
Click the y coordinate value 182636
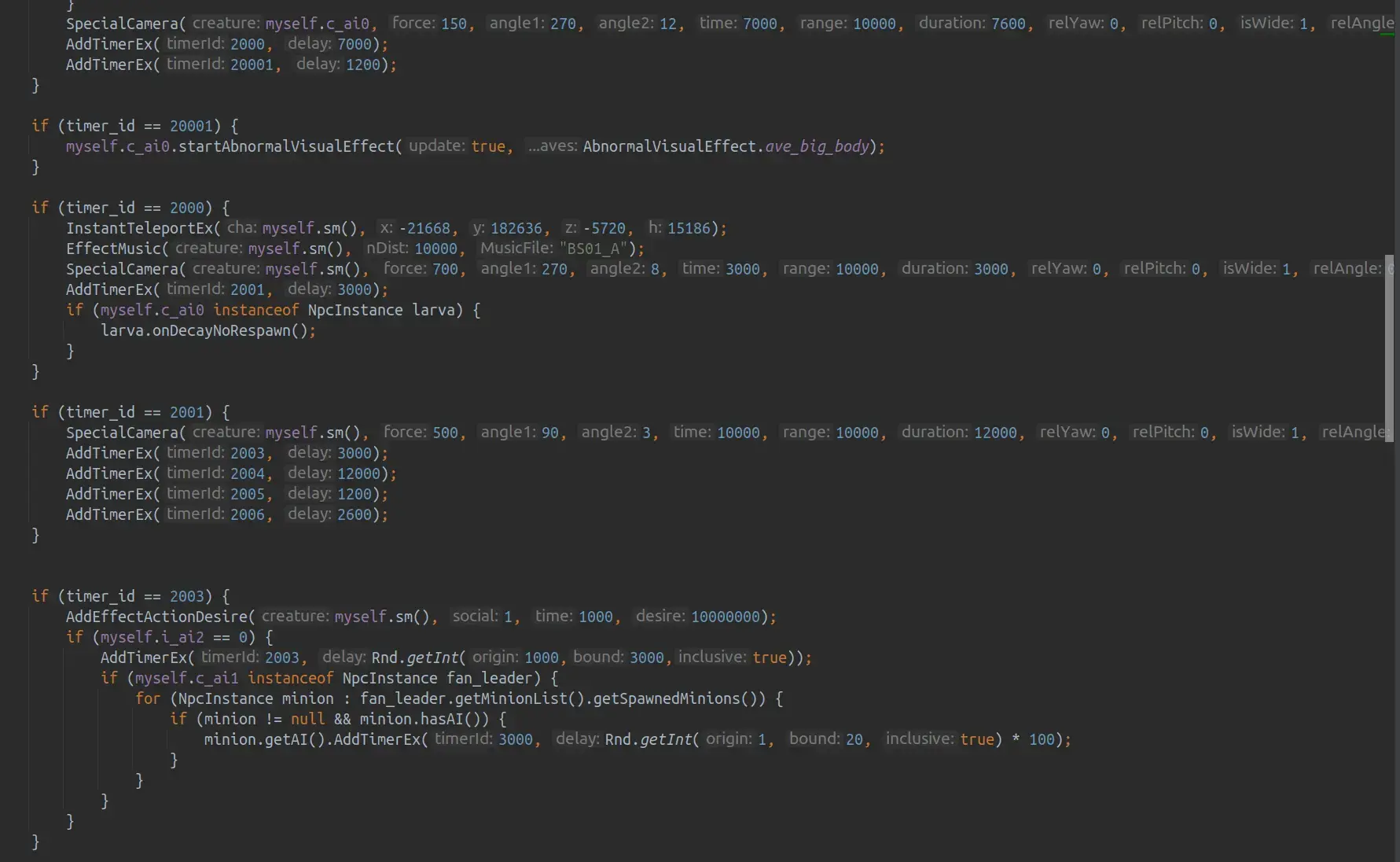click(516, 228)
